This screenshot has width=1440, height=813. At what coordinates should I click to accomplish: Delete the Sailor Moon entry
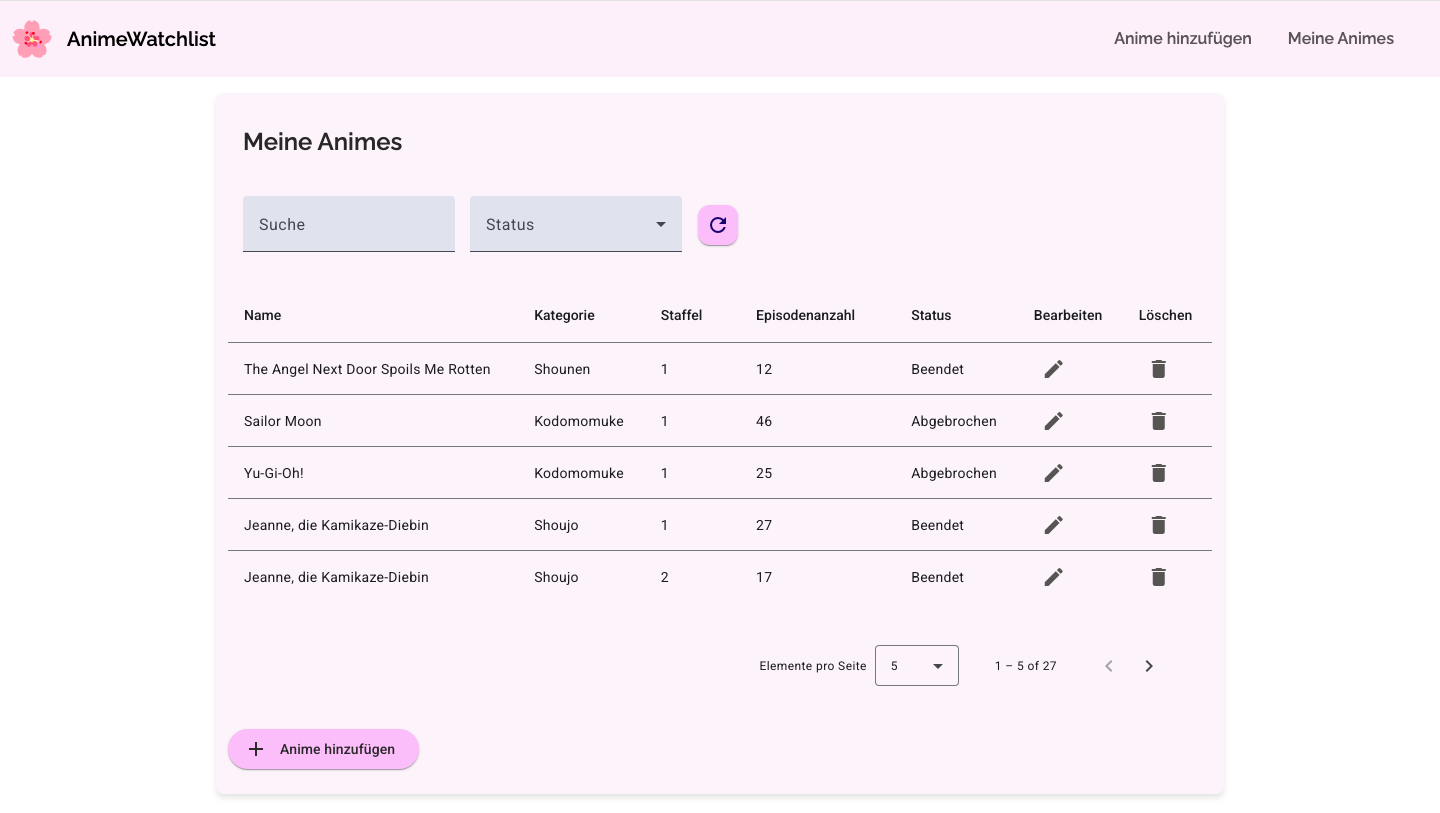tap(1158, 421)
